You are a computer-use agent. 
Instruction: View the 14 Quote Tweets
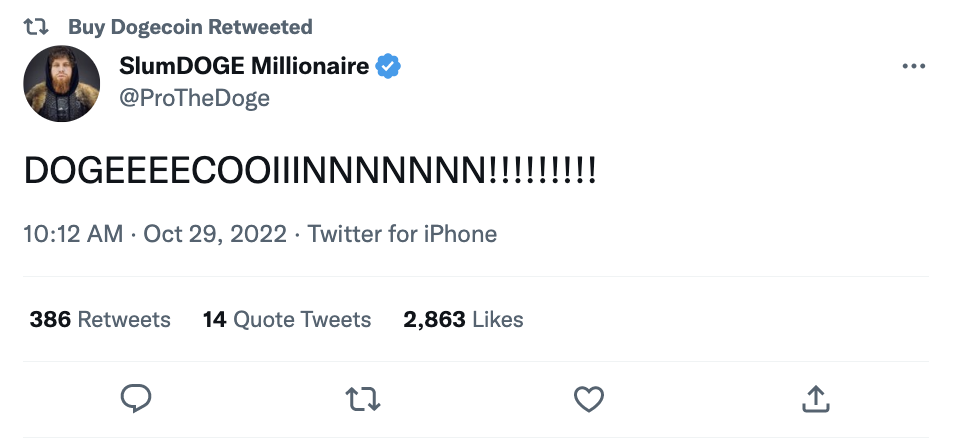click(287, 320)
